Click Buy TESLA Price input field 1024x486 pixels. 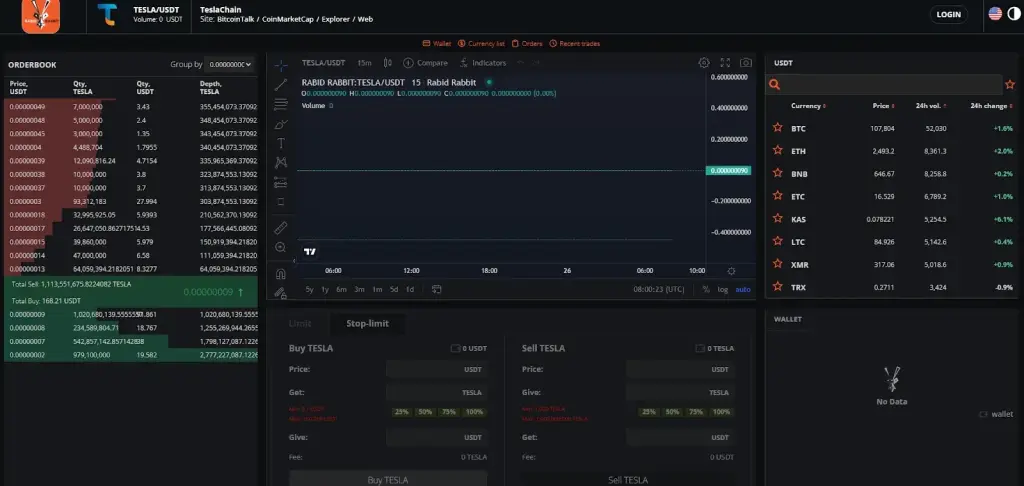(x=436, y=369)
